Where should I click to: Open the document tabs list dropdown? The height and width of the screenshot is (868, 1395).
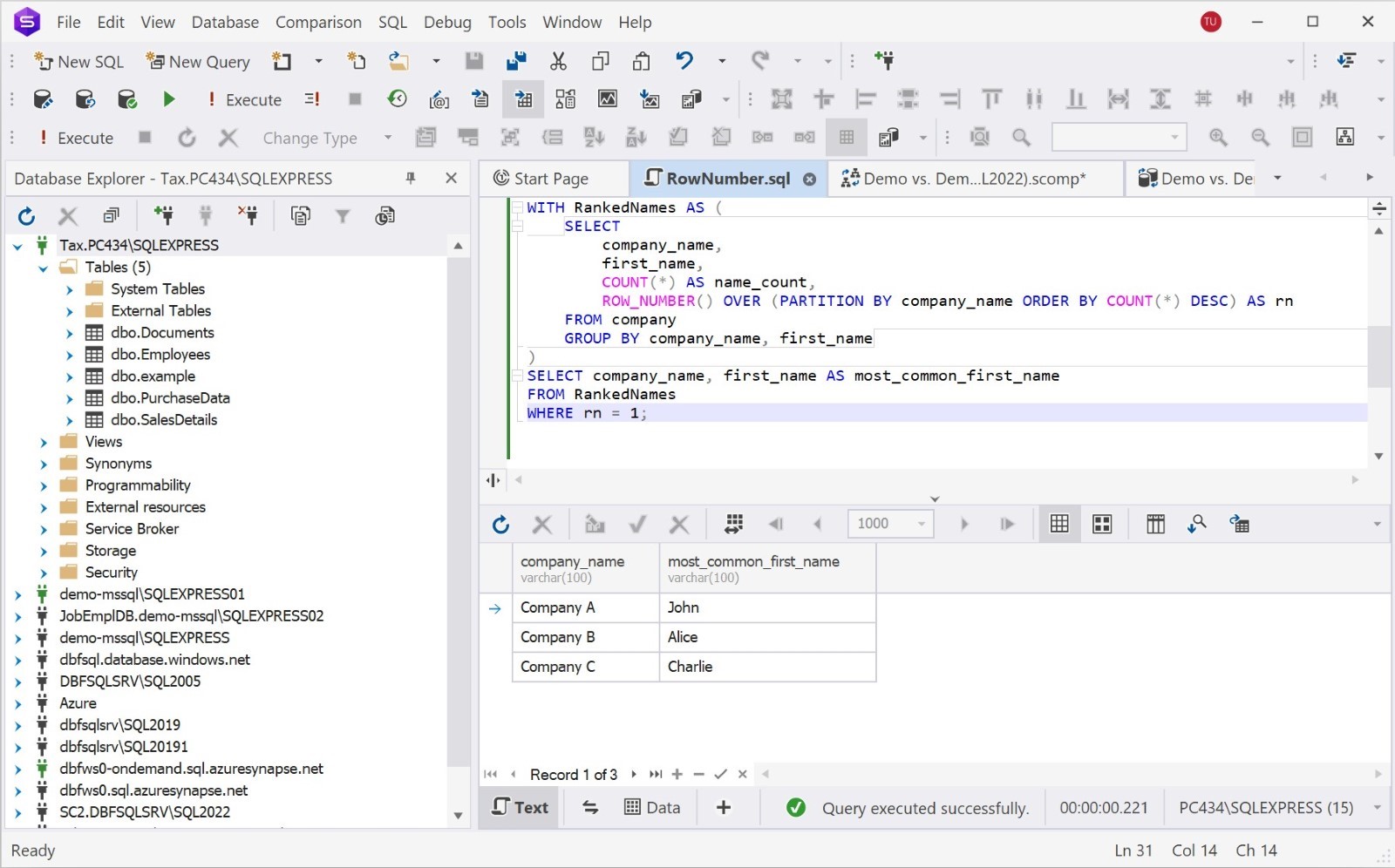1277,178
